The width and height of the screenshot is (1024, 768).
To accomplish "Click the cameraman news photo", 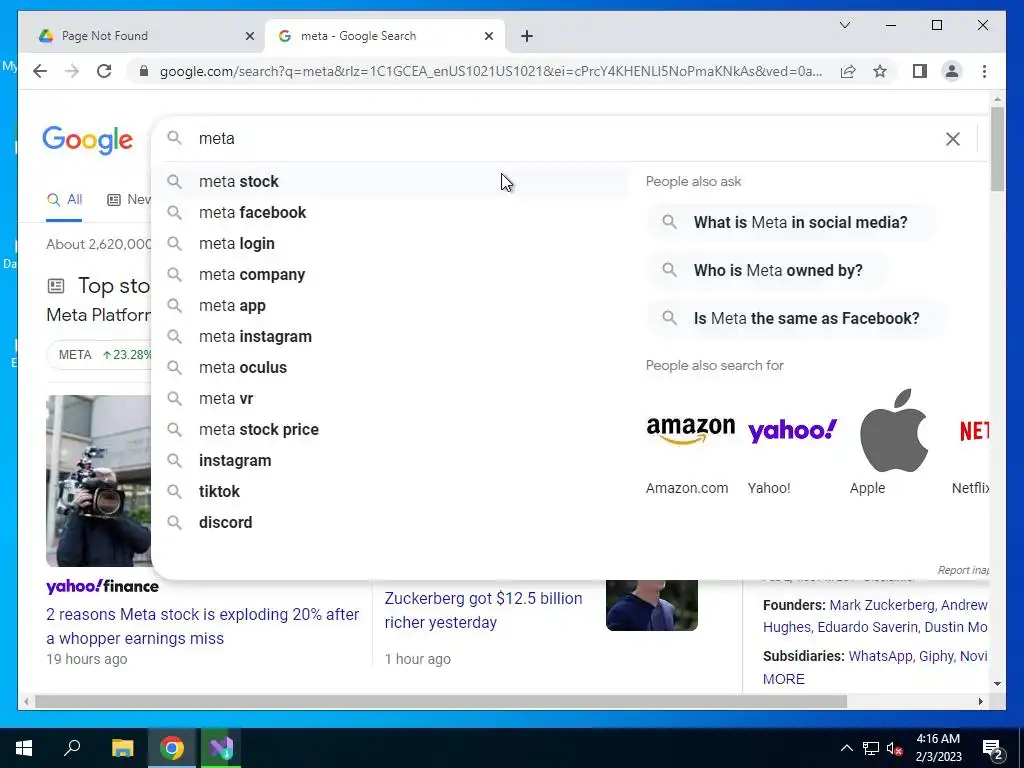I will pyautogui.click(x=99, y=481).
